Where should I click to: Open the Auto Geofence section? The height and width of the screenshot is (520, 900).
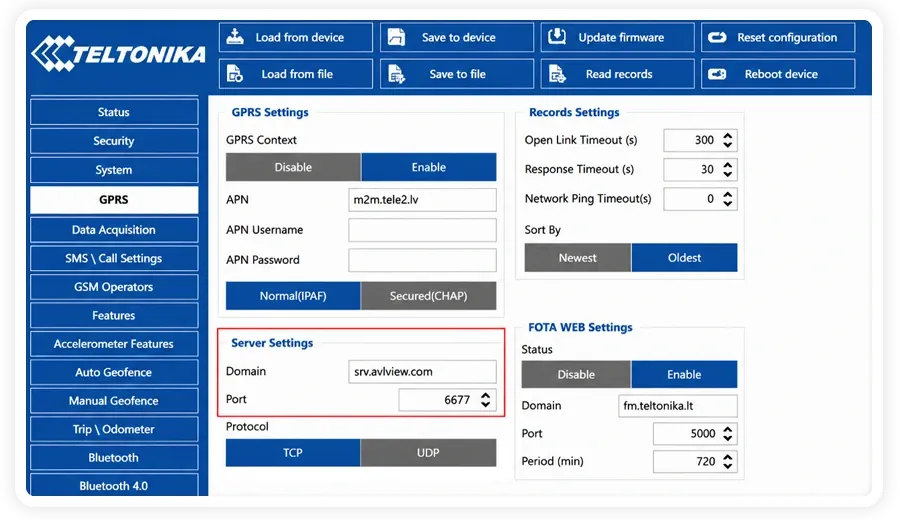(114, 372)
